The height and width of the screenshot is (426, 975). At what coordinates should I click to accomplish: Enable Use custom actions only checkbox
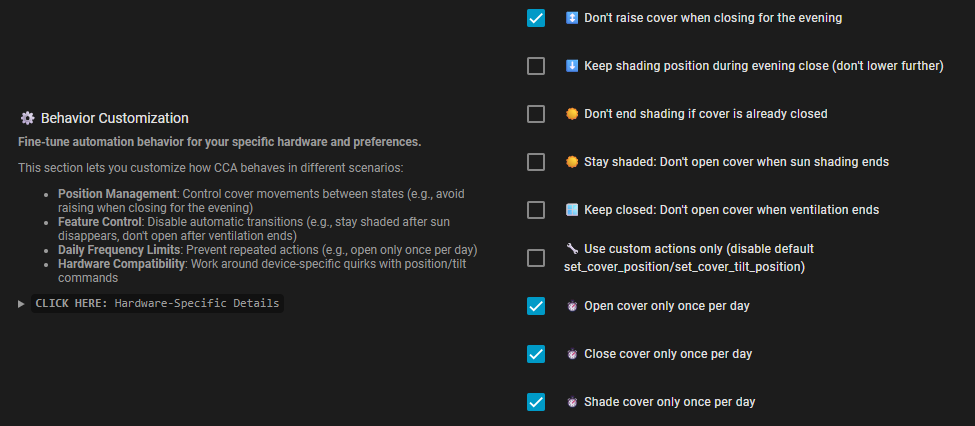click(x=536, y=258)
